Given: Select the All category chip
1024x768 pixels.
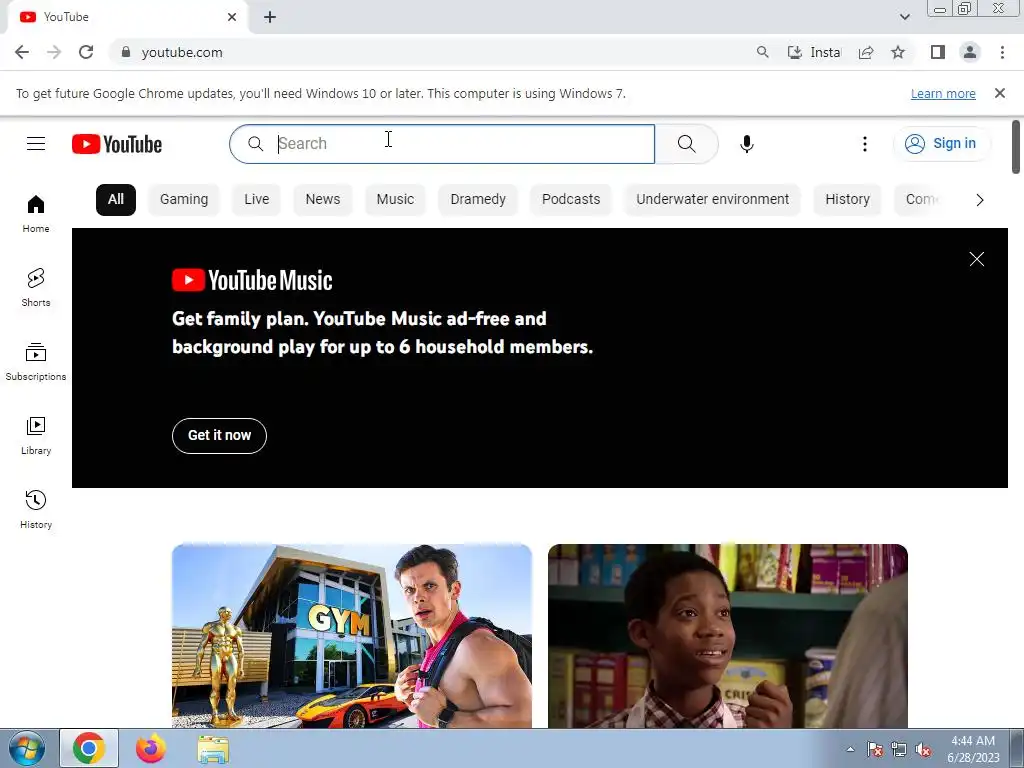Looking at the screenshot, I should coord(116,199).
